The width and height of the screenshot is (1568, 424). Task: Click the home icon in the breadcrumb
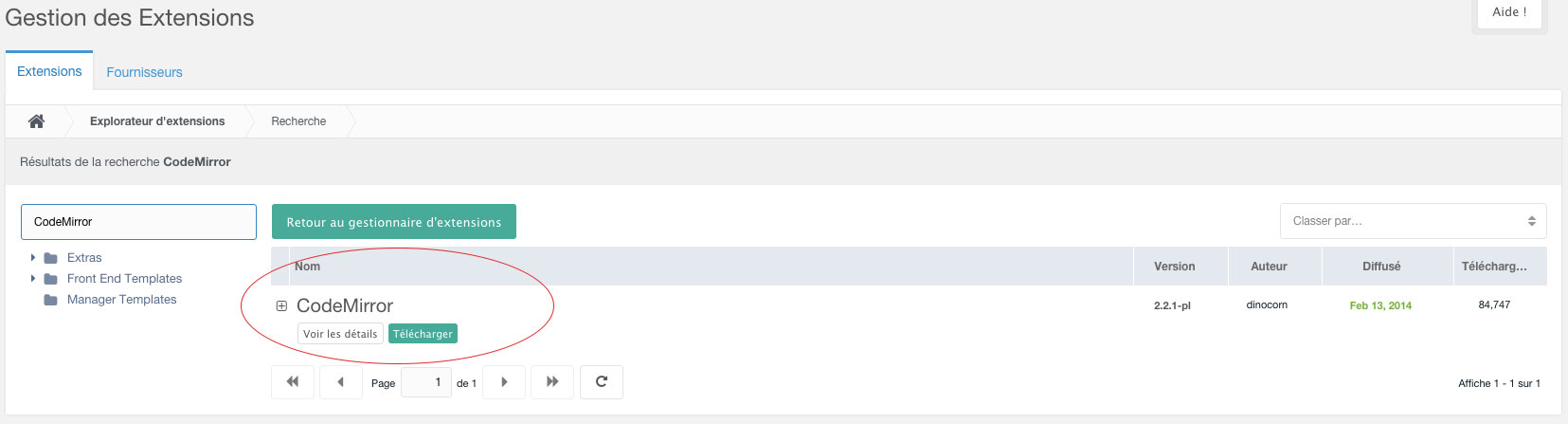[36, 120]
